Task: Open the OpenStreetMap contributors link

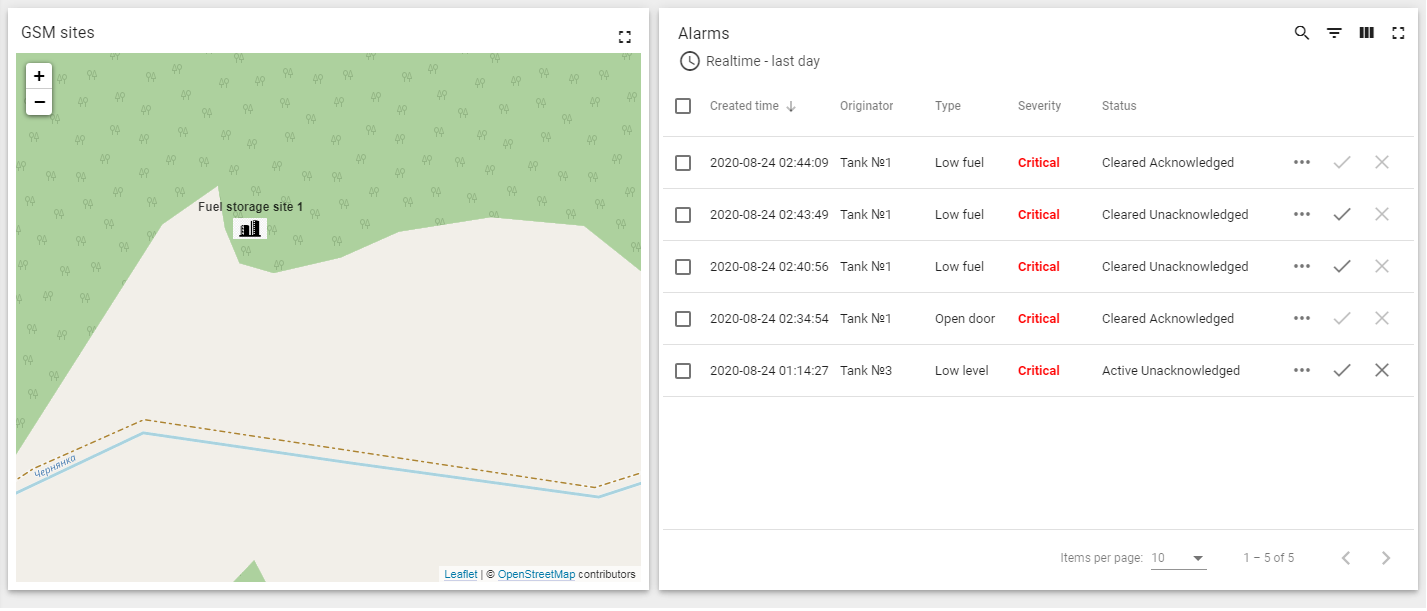Action: coord(536,574)
